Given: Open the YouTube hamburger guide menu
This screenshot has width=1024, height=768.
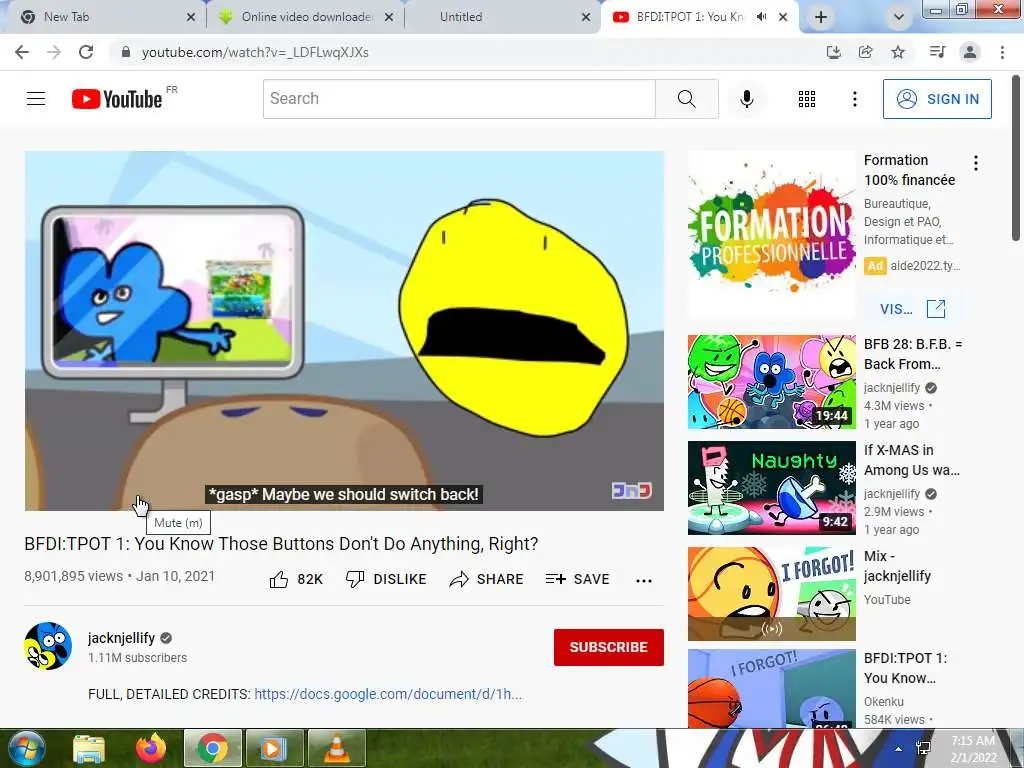Looking at the screenshot, I should 36,99.
